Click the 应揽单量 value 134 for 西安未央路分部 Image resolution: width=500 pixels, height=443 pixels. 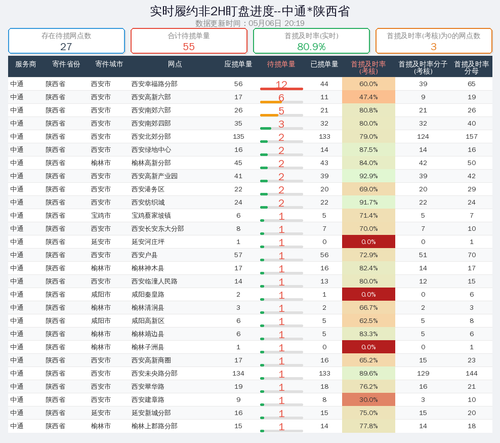pos(238,374)
